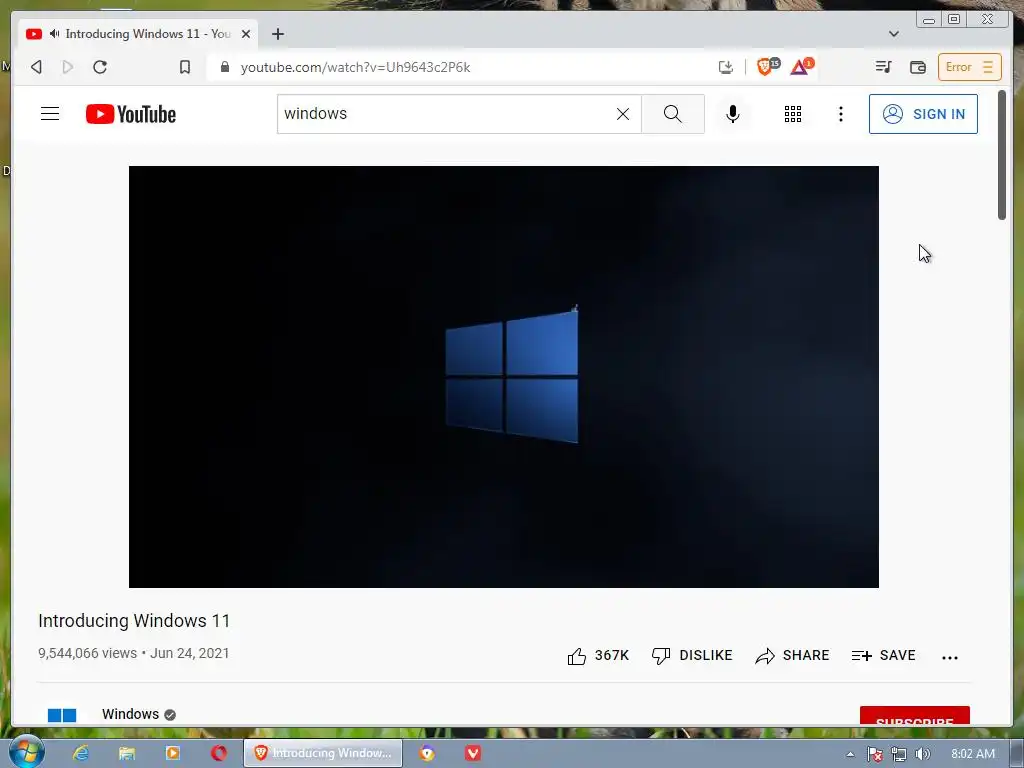The image size is (1024, 768).
Task: Go to the YouTube home logo
Action: 131,114
